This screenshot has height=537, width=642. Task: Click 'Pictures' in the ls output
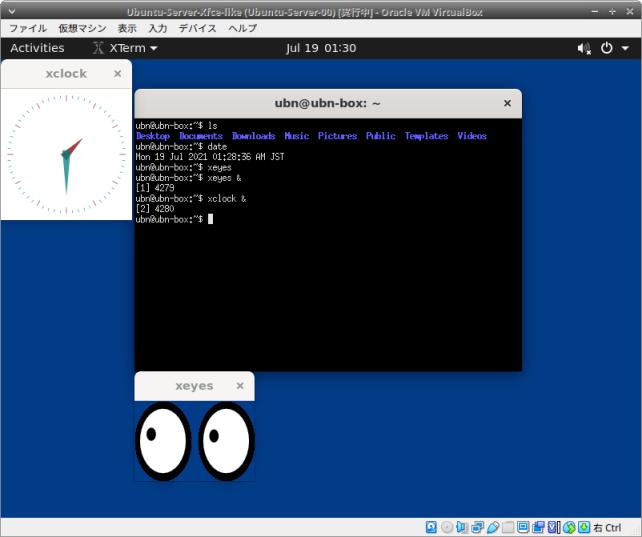(337, 136)
